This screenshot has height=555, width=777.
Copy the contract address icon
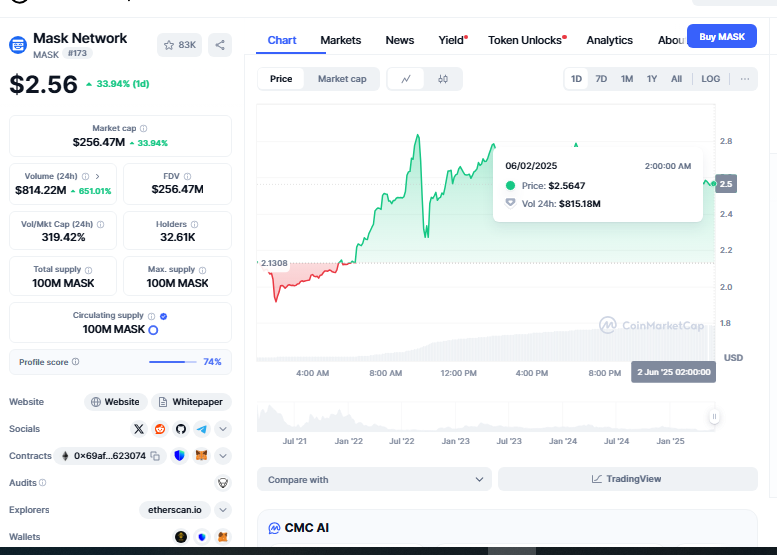pos(155,456)
